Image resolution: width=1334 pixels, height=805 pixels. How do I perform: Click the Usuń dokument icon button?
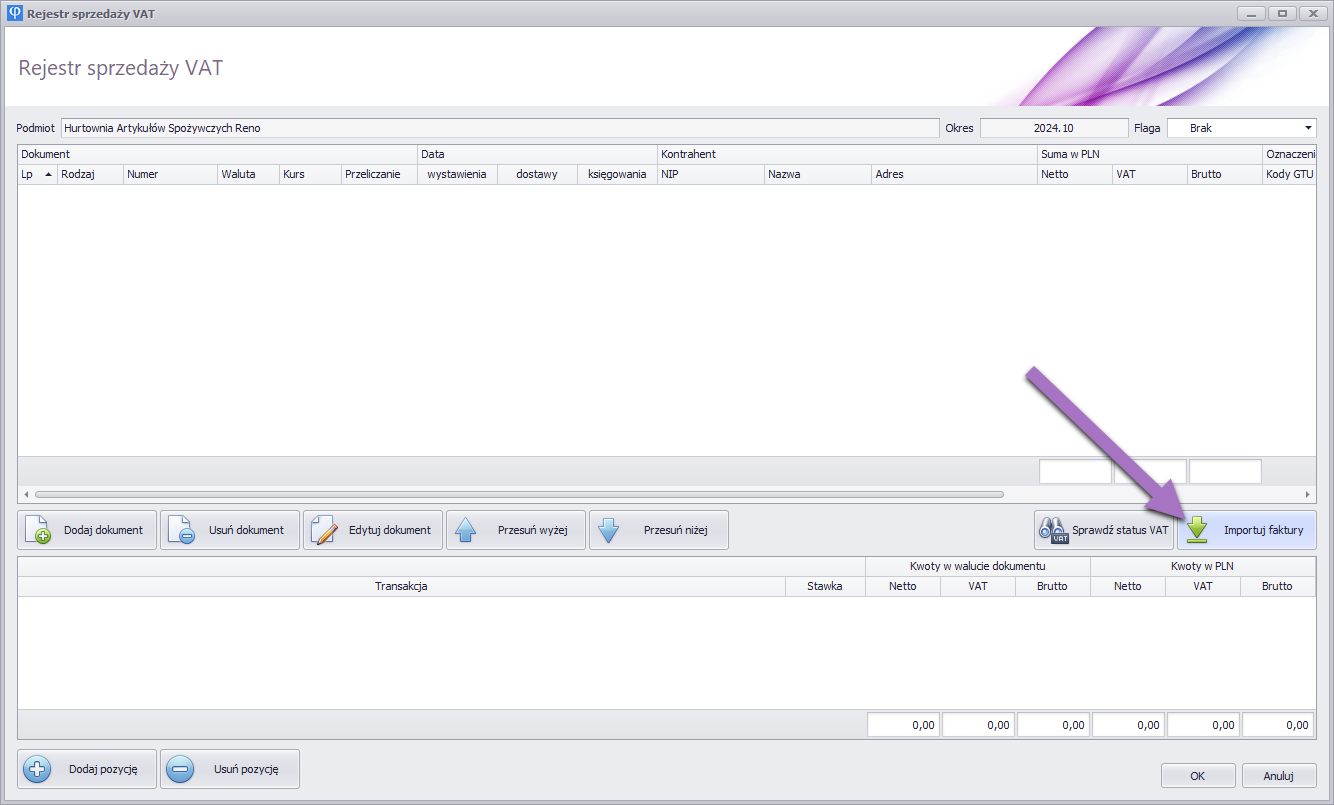[x=230, y=530]
